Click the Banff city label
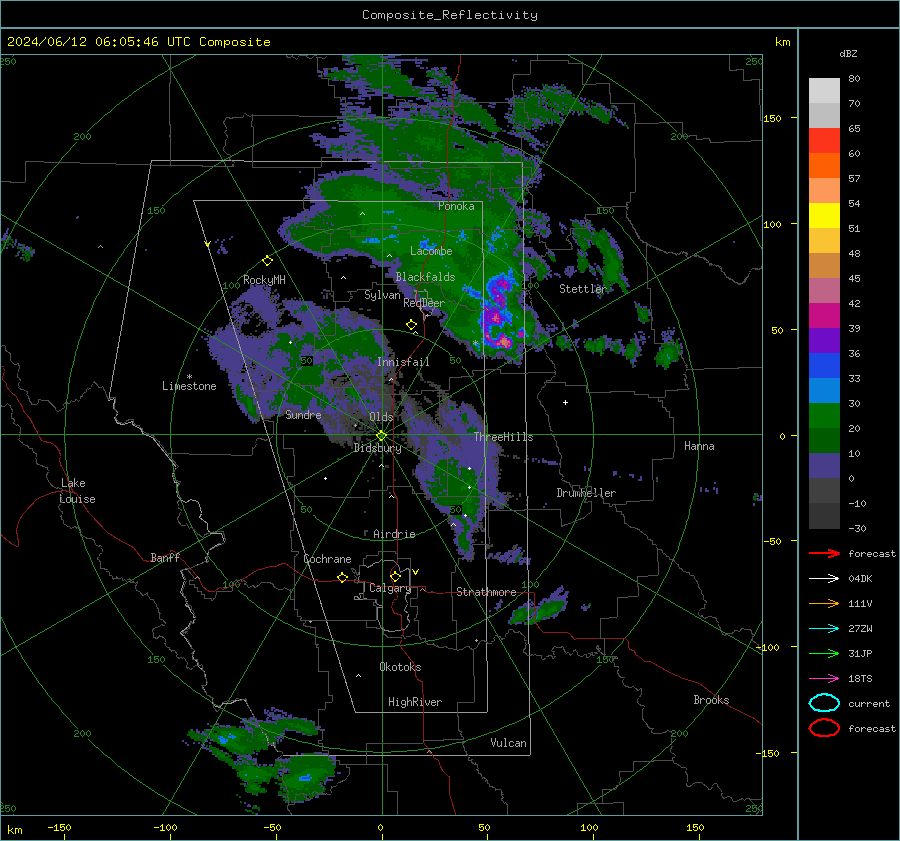Screen dimensions: 900x841 click(165, 557)
